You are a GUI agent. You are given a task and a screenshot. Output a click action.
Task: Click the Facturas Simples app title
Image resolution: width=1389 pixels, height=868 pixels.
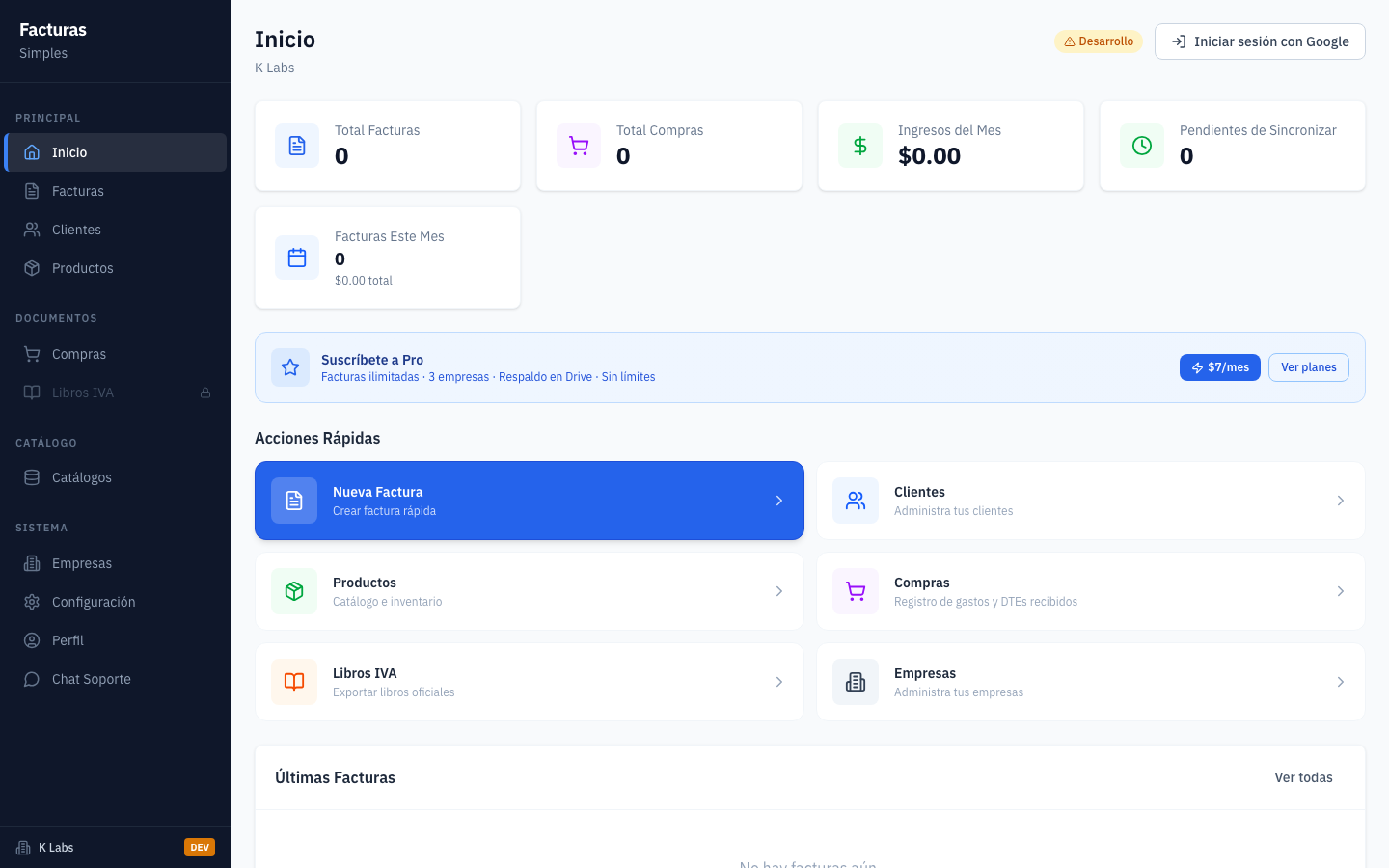coord(53,41)
